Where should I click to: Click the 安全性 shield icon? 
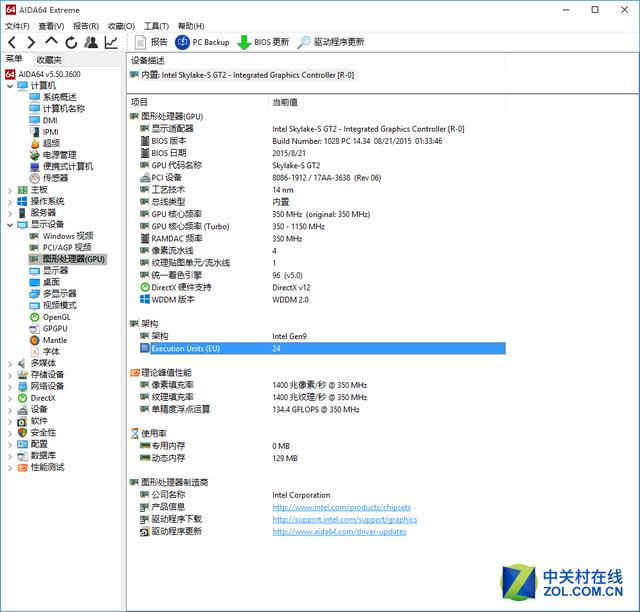(x=22, y=433)
